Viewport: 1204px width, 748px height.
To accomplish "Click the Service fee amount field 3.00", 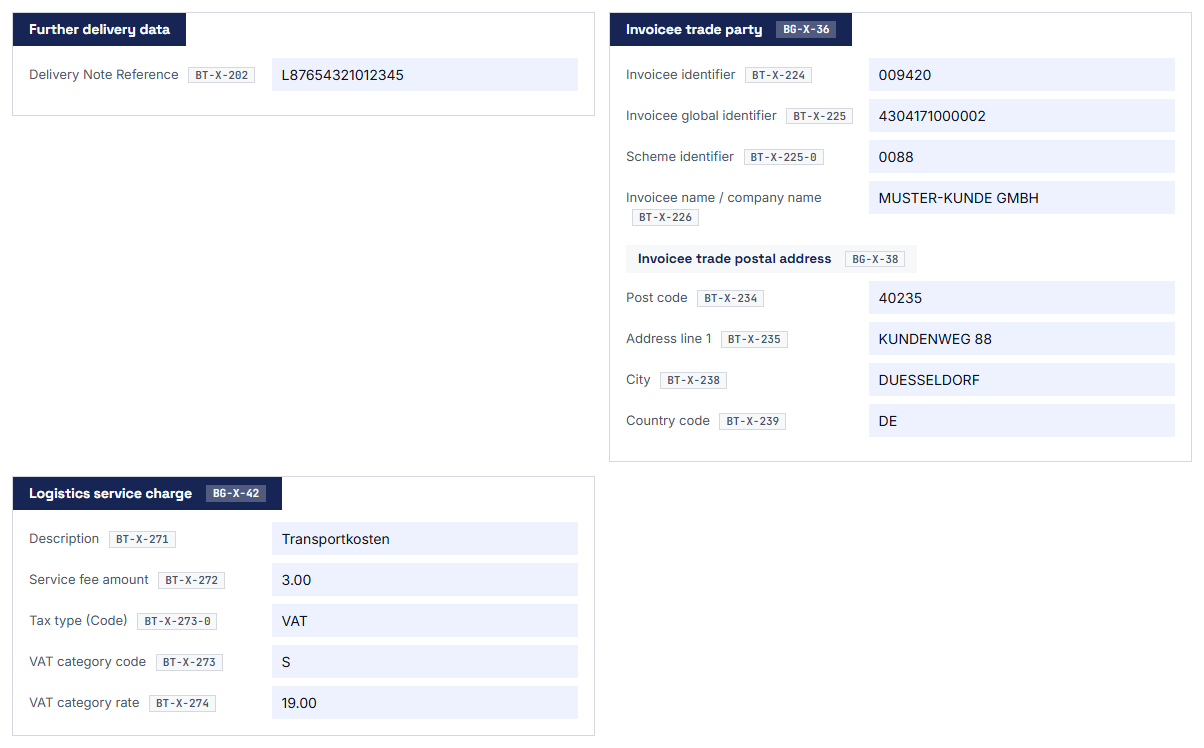I will pos(425,580).
